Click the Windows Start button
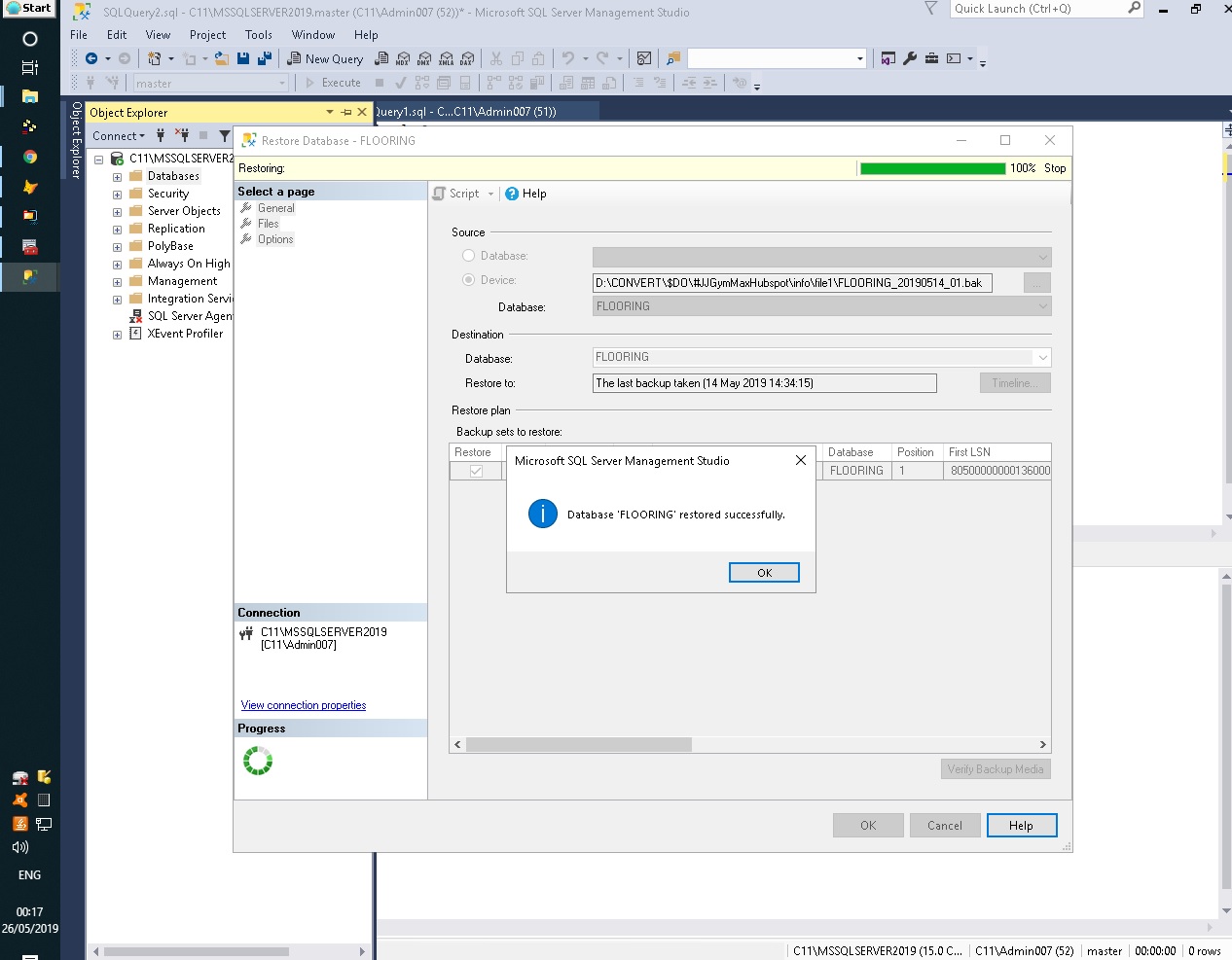 29,9
